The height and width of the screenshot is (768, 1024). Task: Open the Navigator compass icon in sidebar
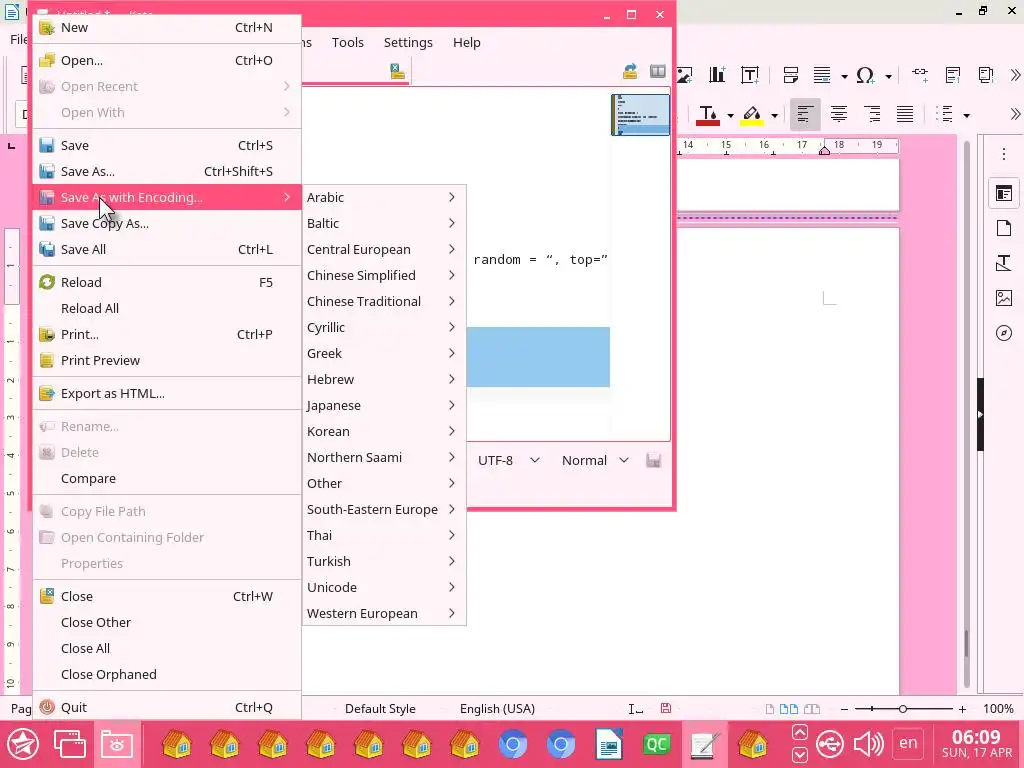1004,333
